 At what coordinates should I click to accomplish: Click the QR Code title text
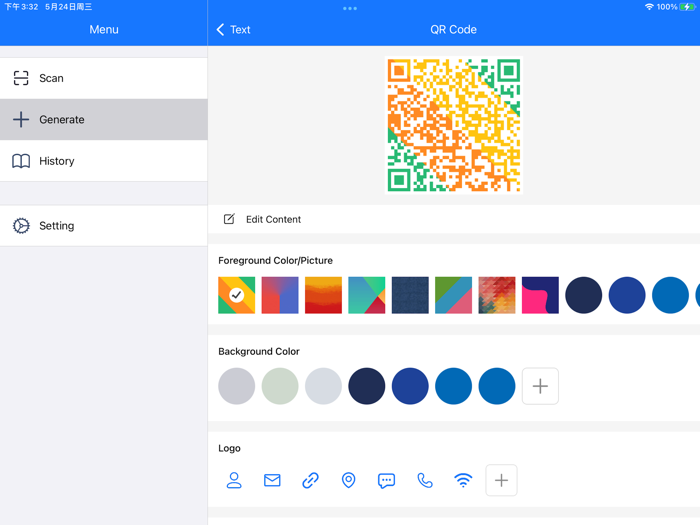[454, 29]
